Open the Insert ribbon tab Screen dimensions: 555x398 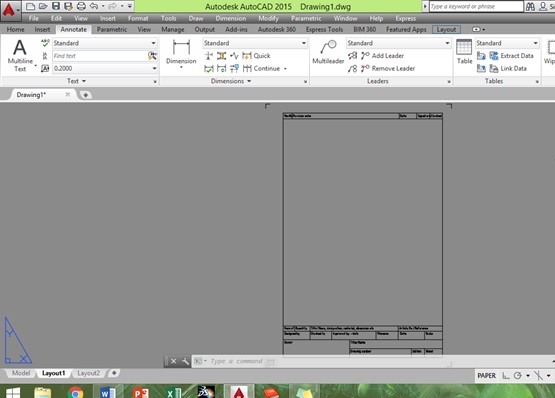click(x=42, y=29)
